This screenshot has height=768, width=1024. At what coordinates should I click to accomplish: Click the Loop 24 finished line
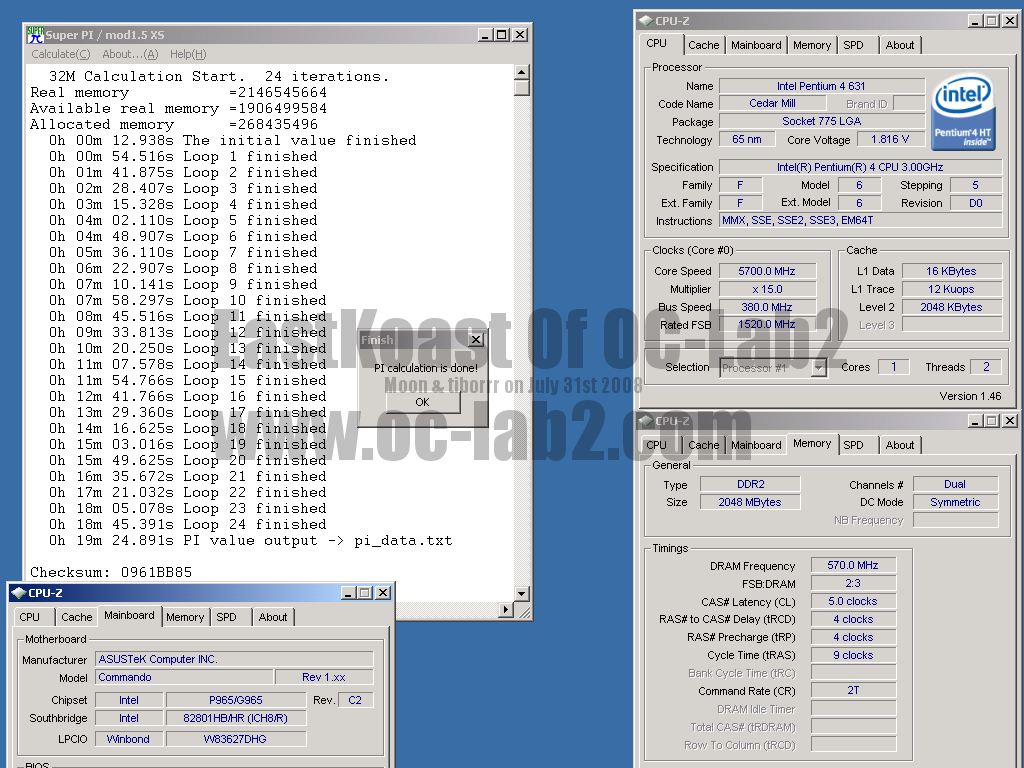[187, 524]
